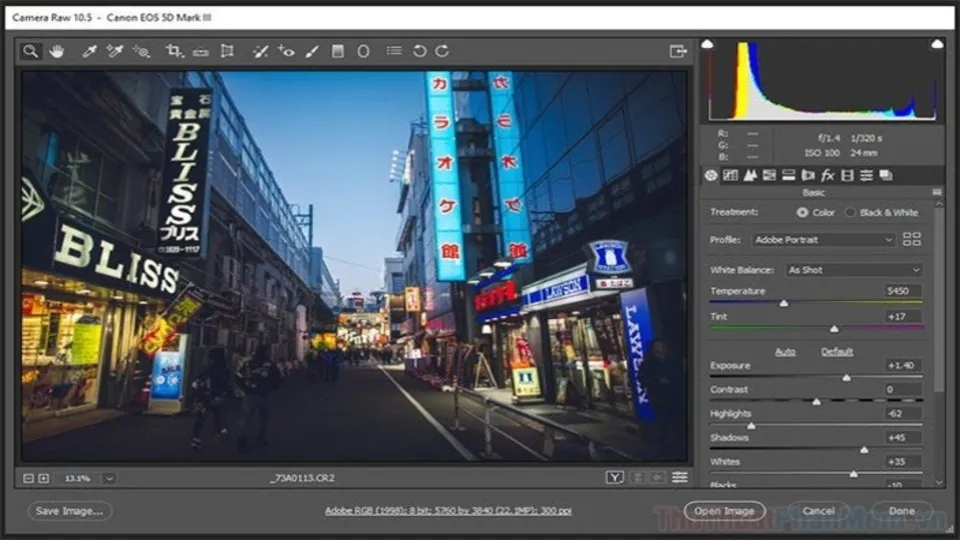Image resolution: width=960 pixels, height=540 pixels.
Task: Adjust the Highlights slider handle
Action: [751, 426]
